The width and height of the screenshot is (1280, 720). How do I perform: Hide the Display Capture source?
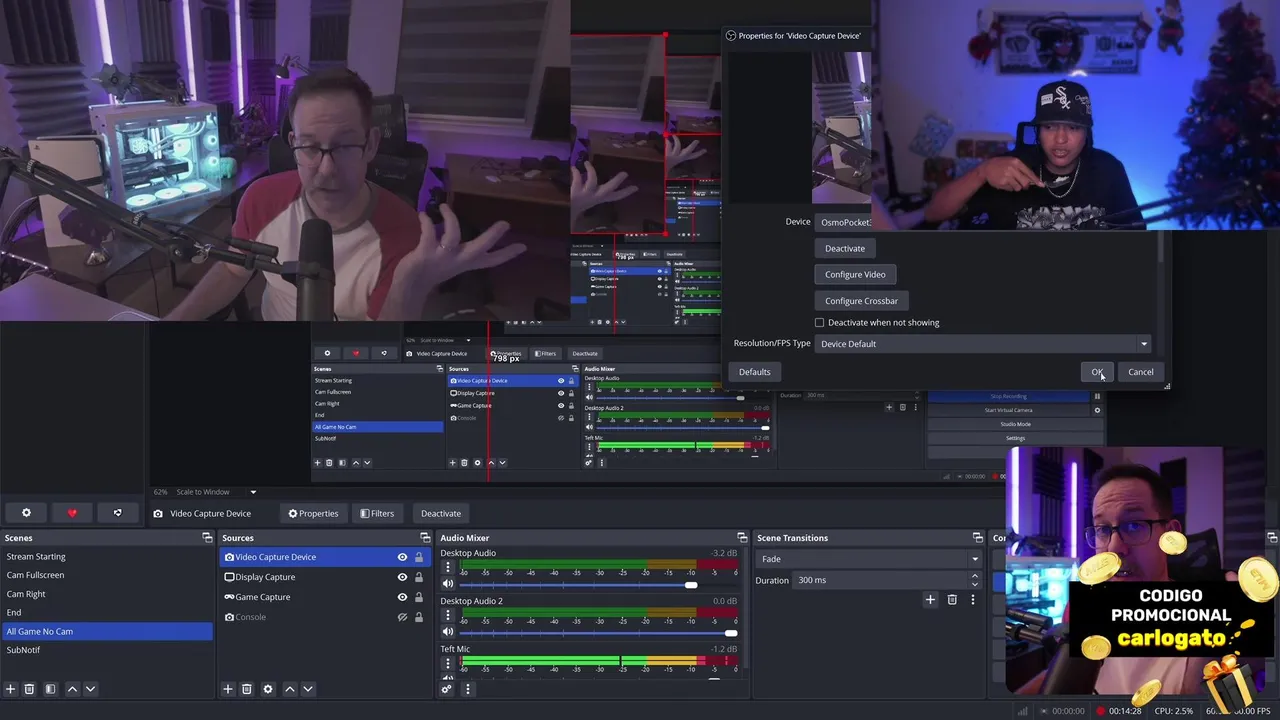pyautogui.click(x=402, y=577)
